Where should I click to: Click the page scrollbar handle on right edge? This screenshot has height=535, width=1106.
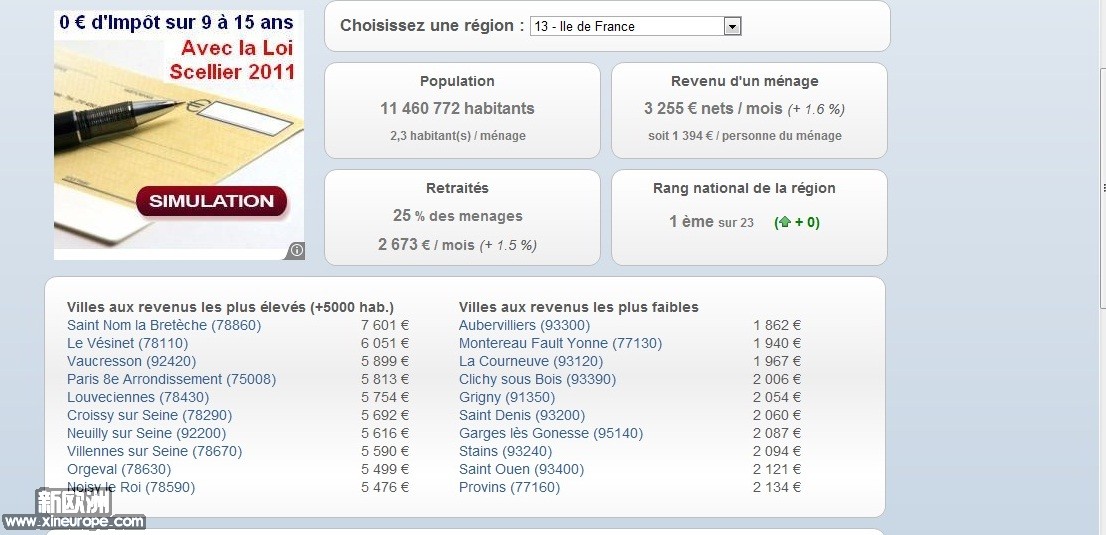tap(1102, 187)
